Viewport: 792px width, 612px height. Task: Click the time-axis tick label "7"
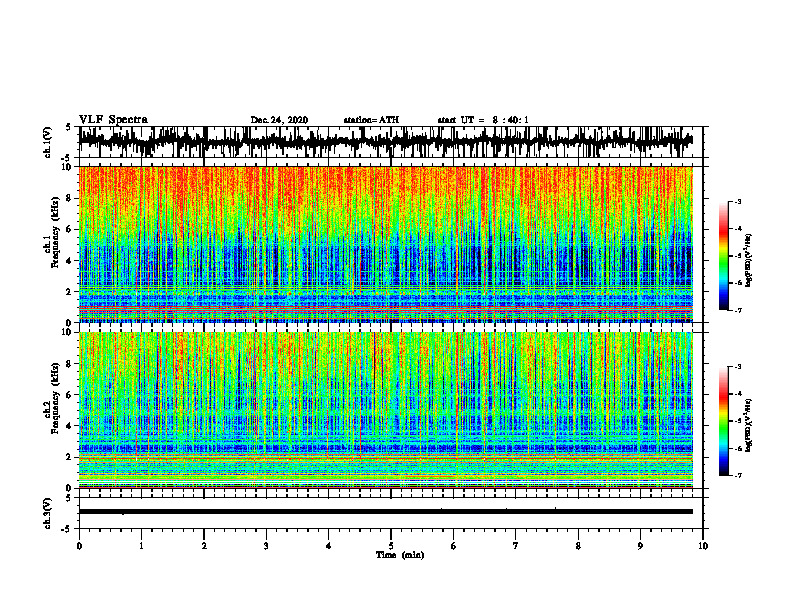coord(516,546)
